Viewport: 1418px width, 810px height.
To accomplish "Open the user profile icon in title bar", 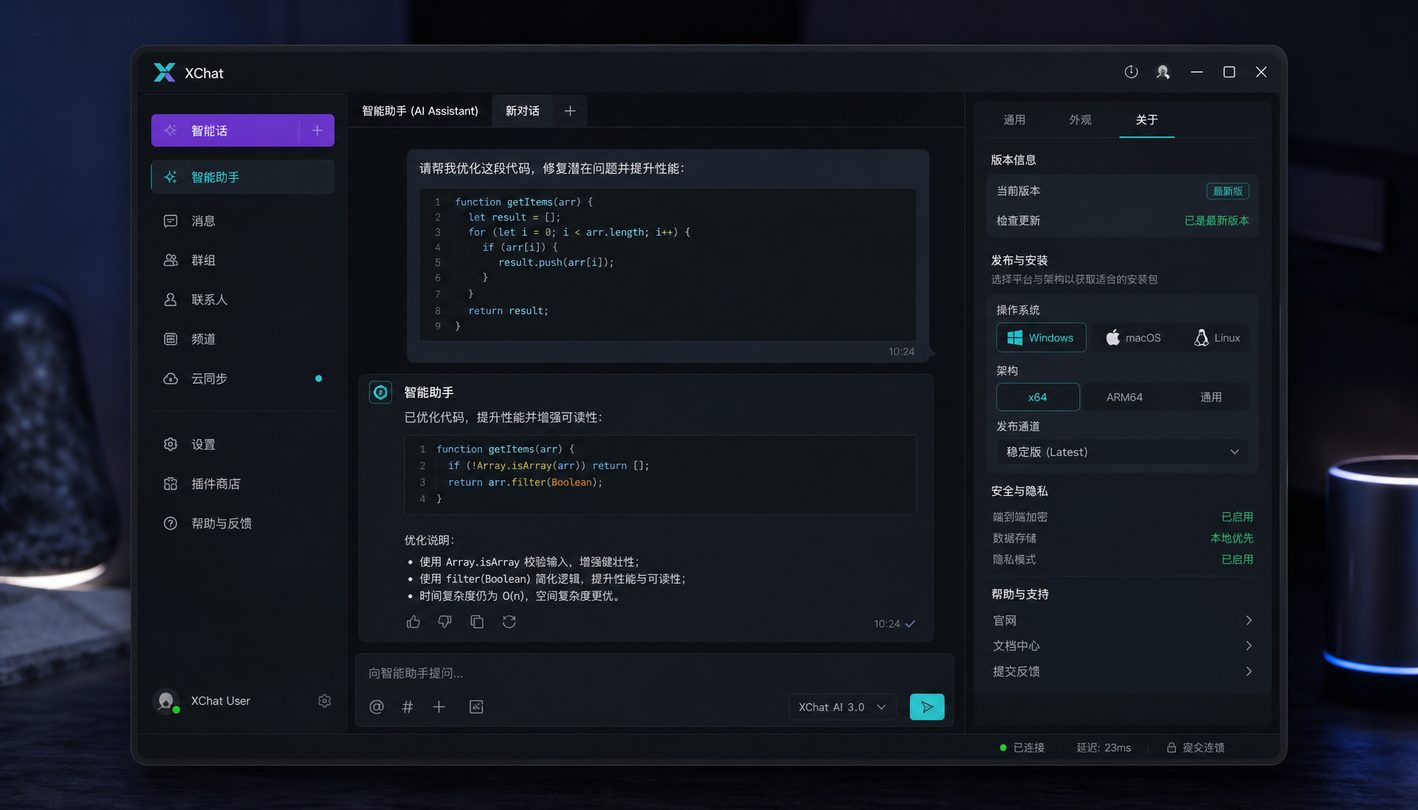I will tap(1163, 72).
